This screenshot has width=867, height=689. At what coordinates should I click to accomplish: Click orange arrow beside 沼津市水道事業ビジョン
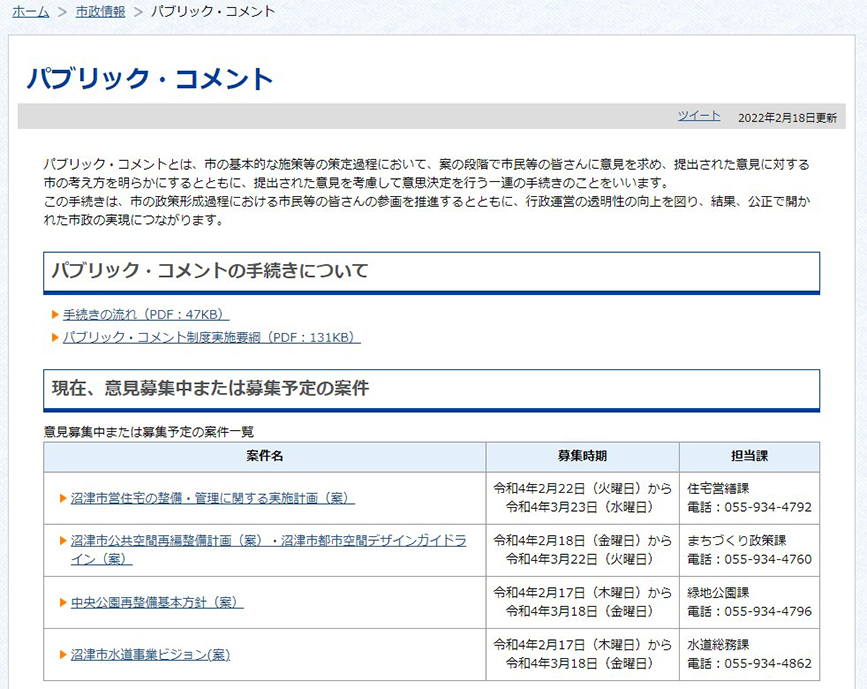pyautogui.click(x=63, y=655)
